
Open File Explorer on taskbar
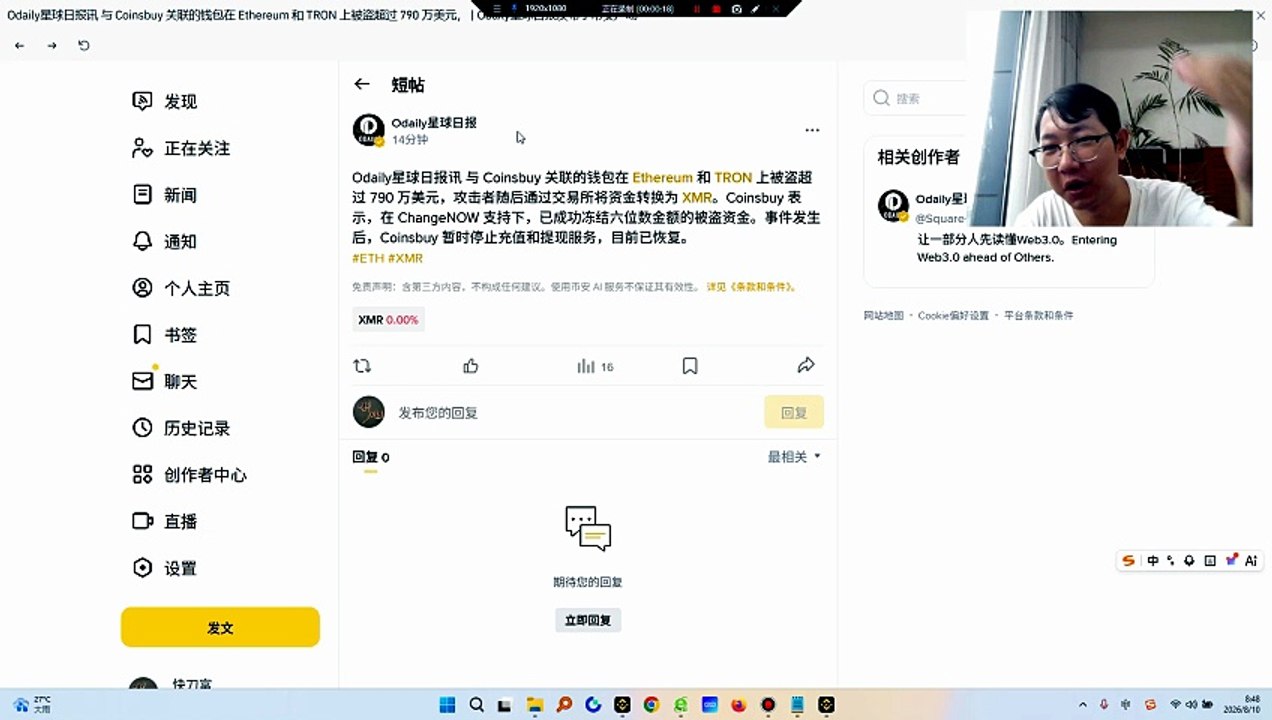pyautogui.click(x=535, y=704)
